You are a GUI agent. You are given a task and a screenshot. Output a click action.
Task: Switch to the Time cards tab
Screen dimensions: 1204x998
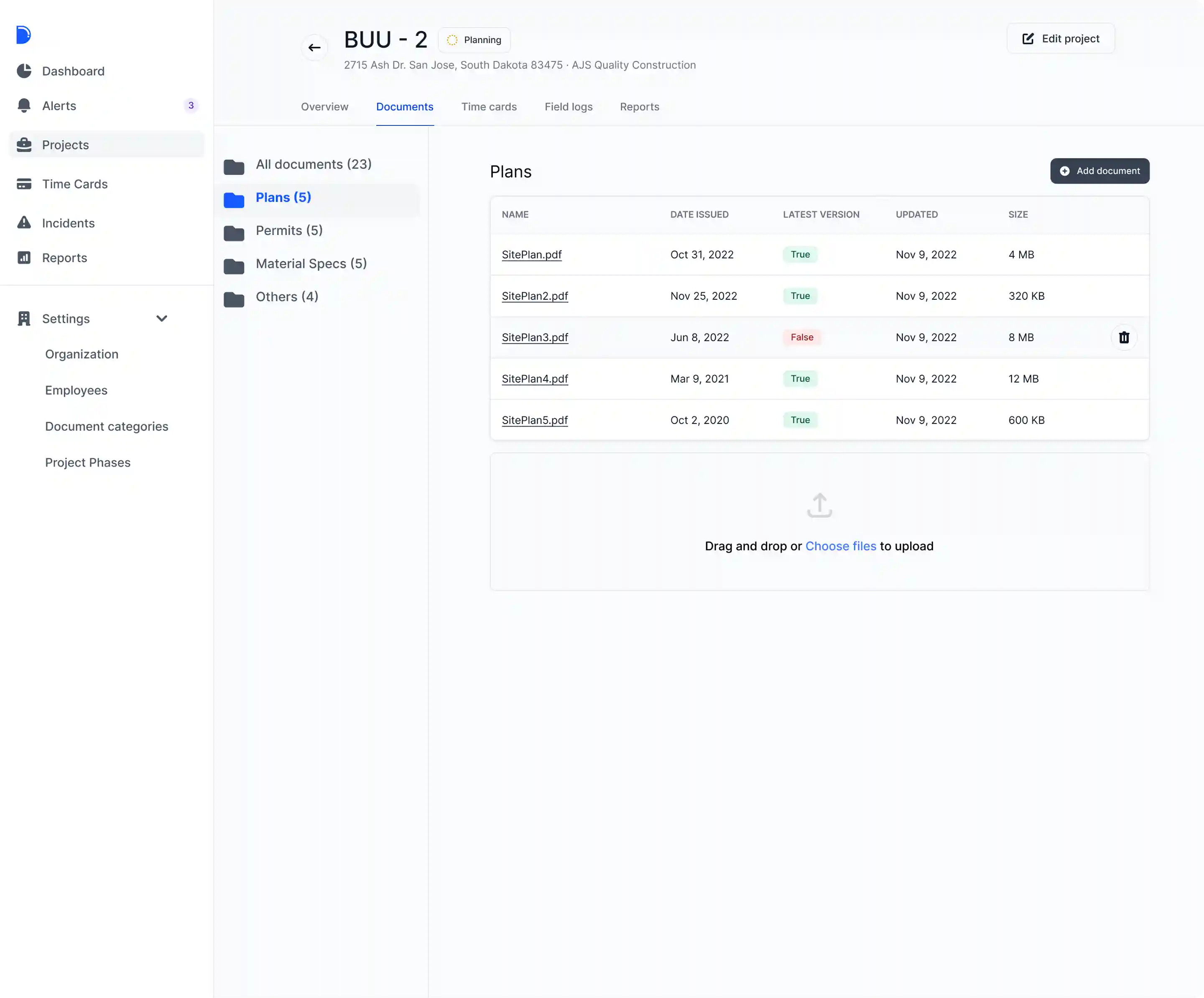click(x=488, y=107)
